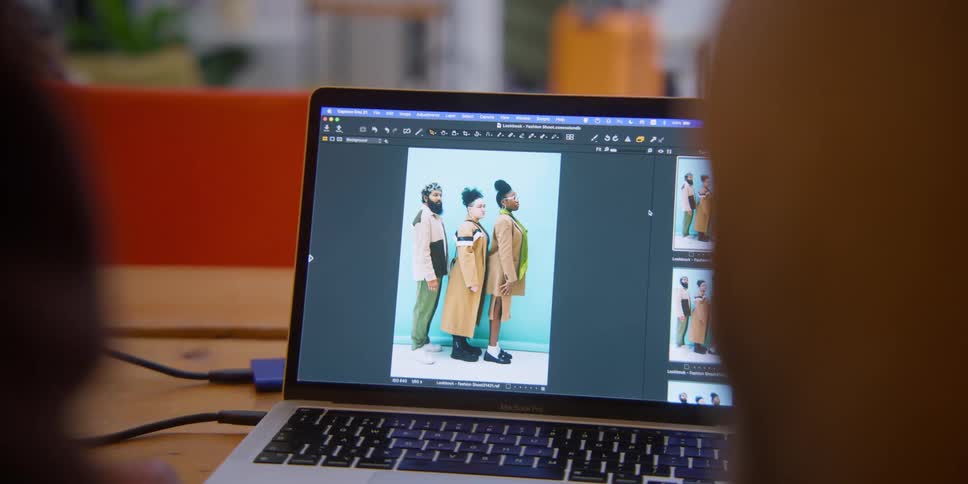Switch to single-image viewer mode icon

(332, 139)
